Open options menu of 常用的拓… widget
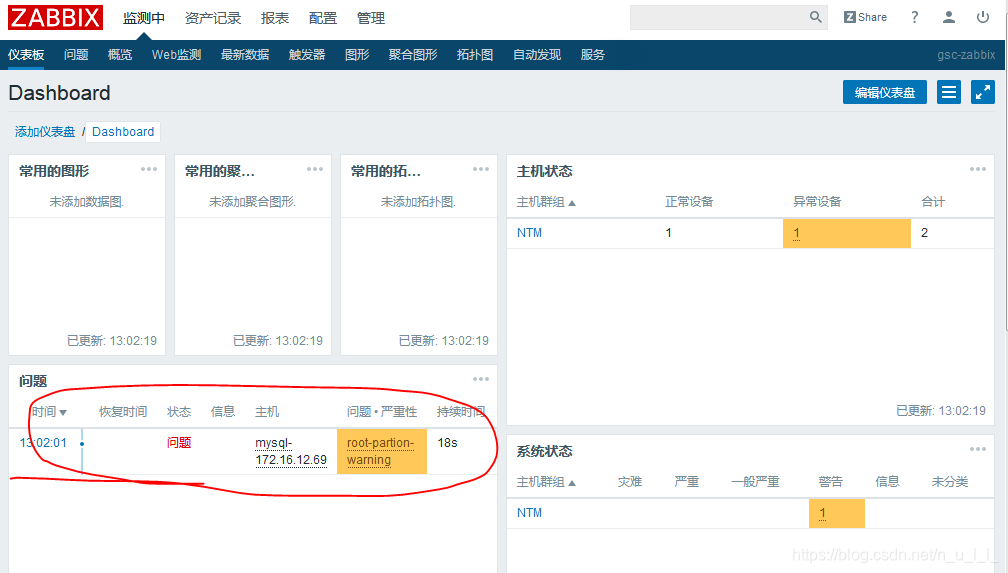 480,169
